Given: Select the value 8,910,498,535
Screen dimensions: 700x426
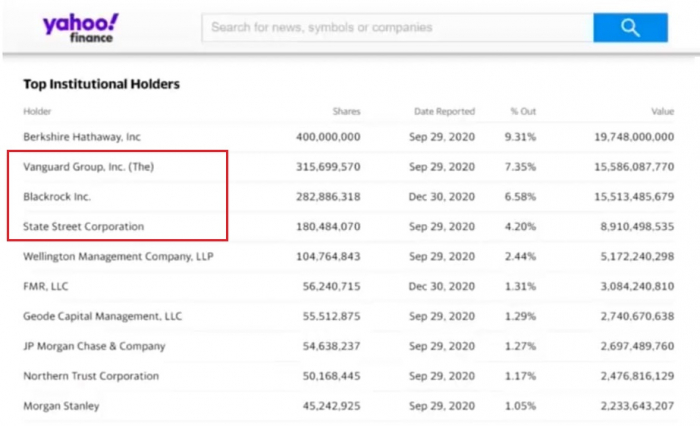Looking at the screenshot, I should coord(637,226).
